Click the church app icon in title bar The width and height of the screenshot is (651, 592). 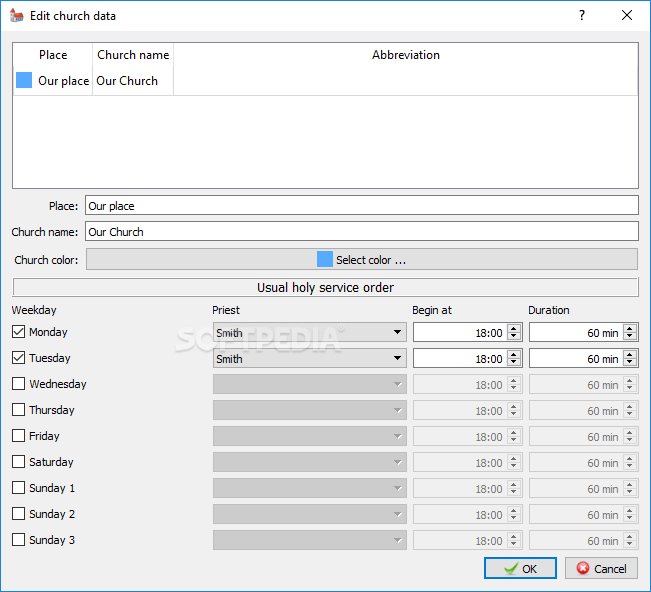[x=17, y=15]
